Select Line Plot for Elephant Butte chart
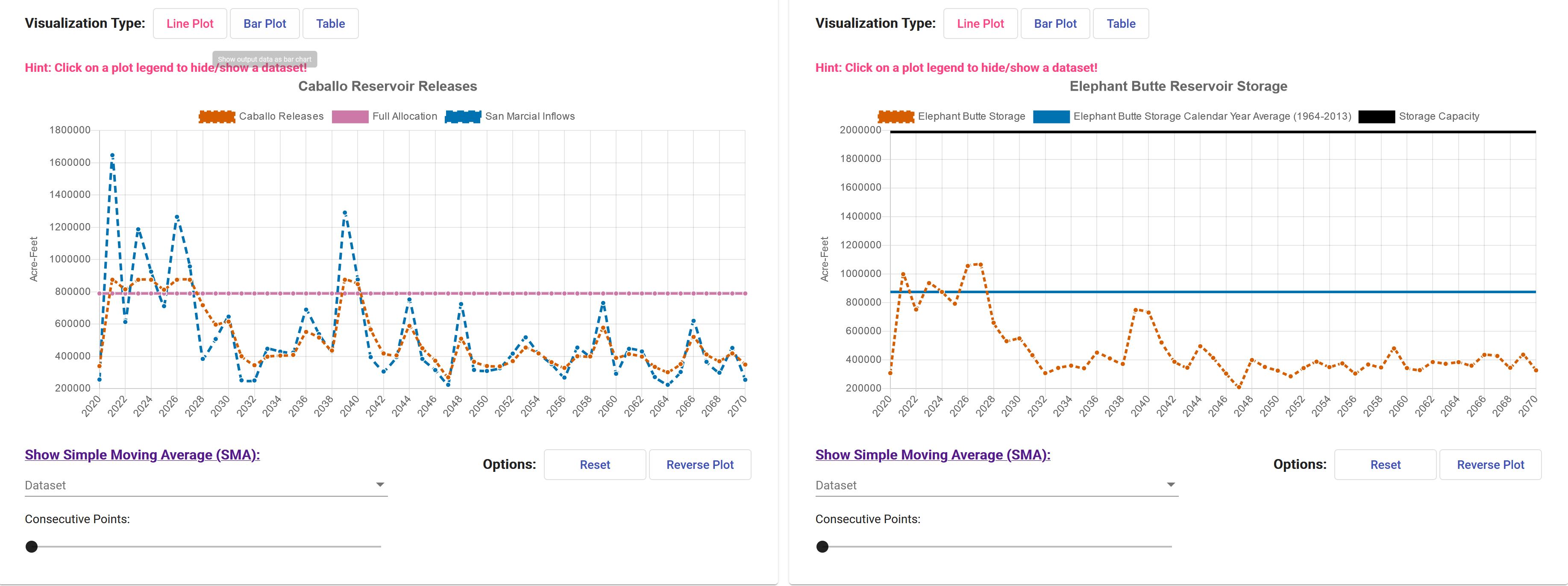 (981, 24)
